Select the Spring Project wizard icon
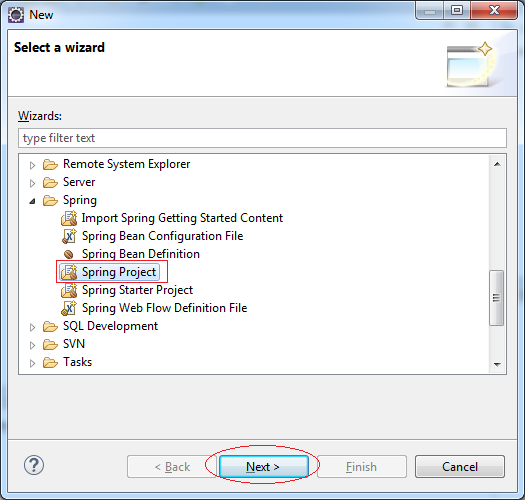 (69, 272)
